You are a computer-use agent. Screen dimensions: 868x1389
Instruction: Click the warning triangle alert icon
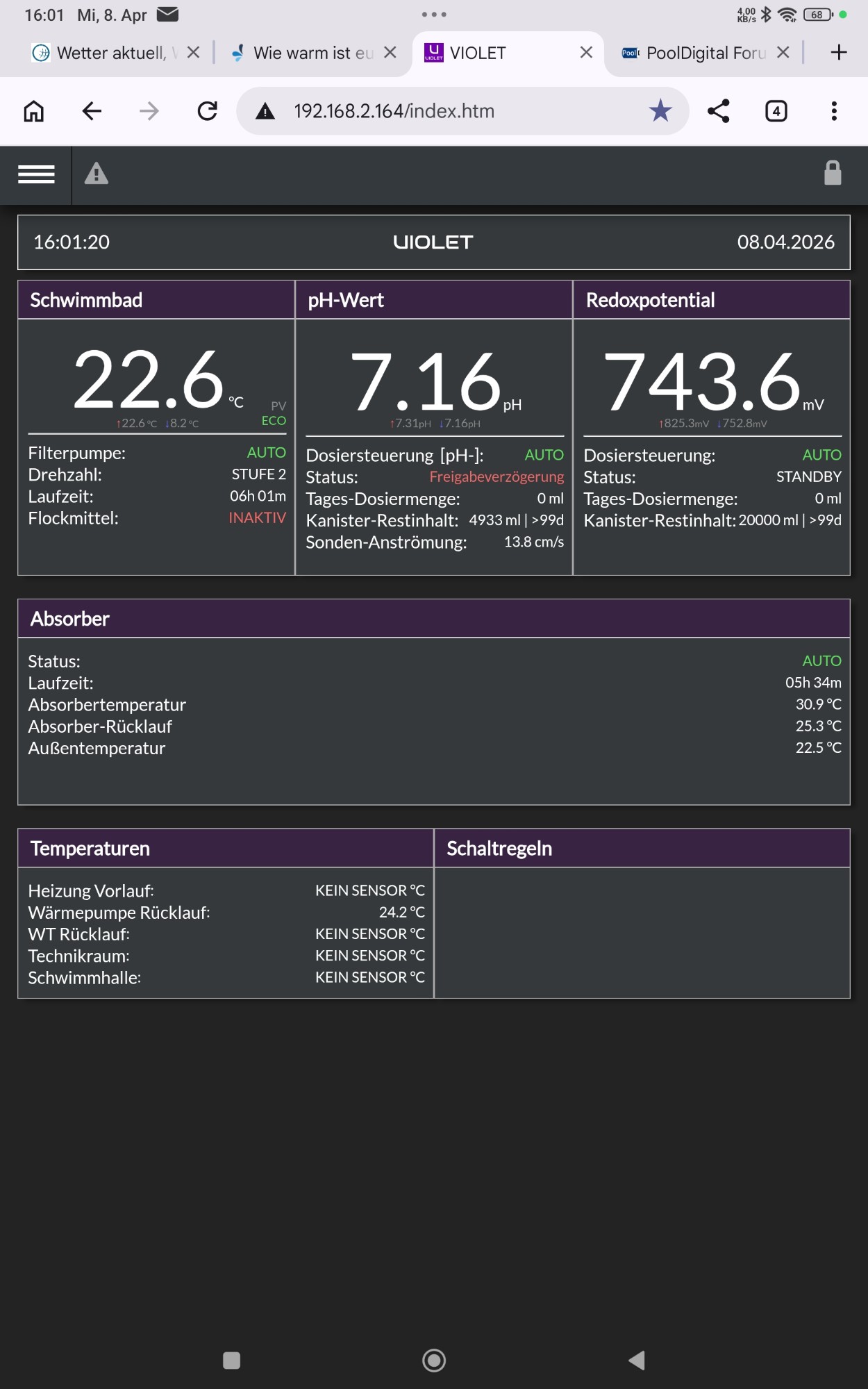click(97, 174)
